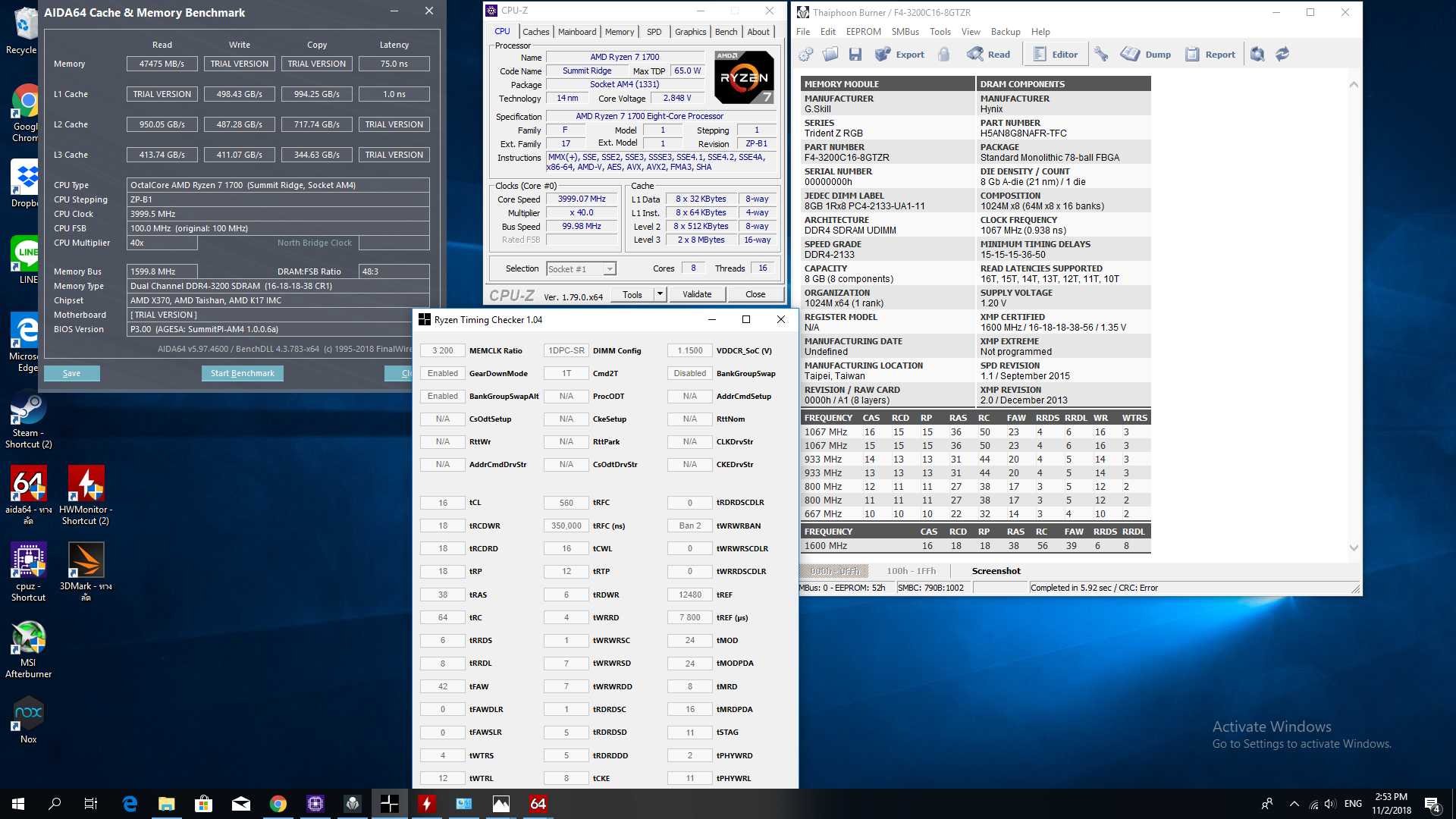This screenshot has width=1456, height=819.
Task: Switch to the Mainboard tab in CPU-Z
Action: pyautogui.click(x=577, y=32)
